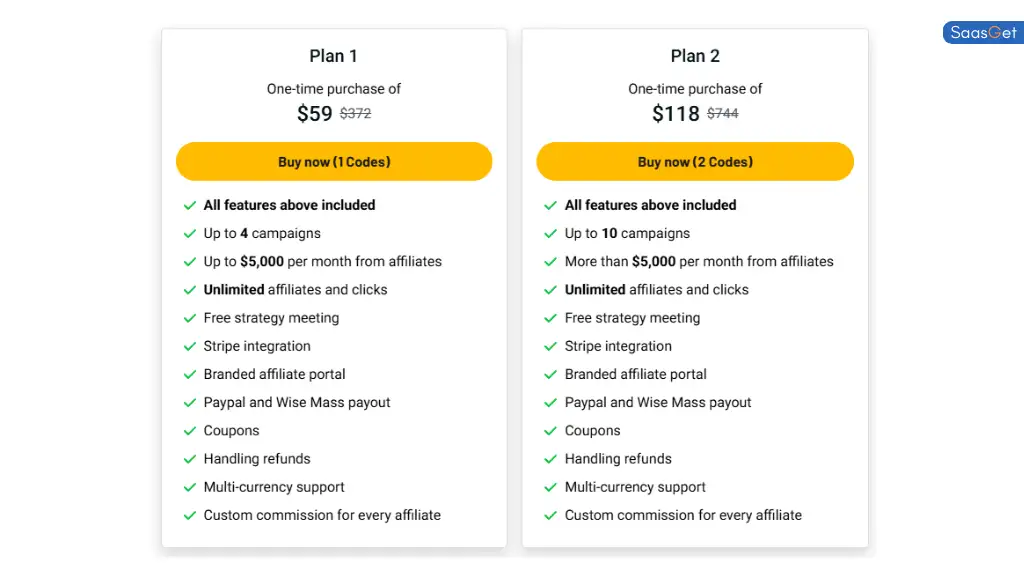The image size is (1024, 576).
Task: Click More than $5,000 per month text
Action: 699,261
